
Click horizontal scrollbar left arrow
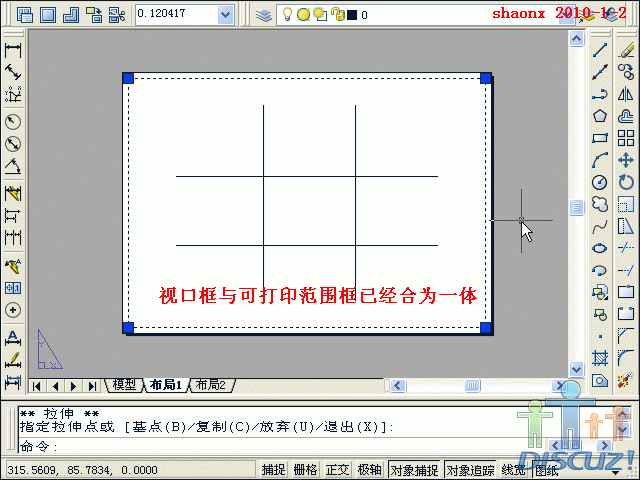click(398, 385)
